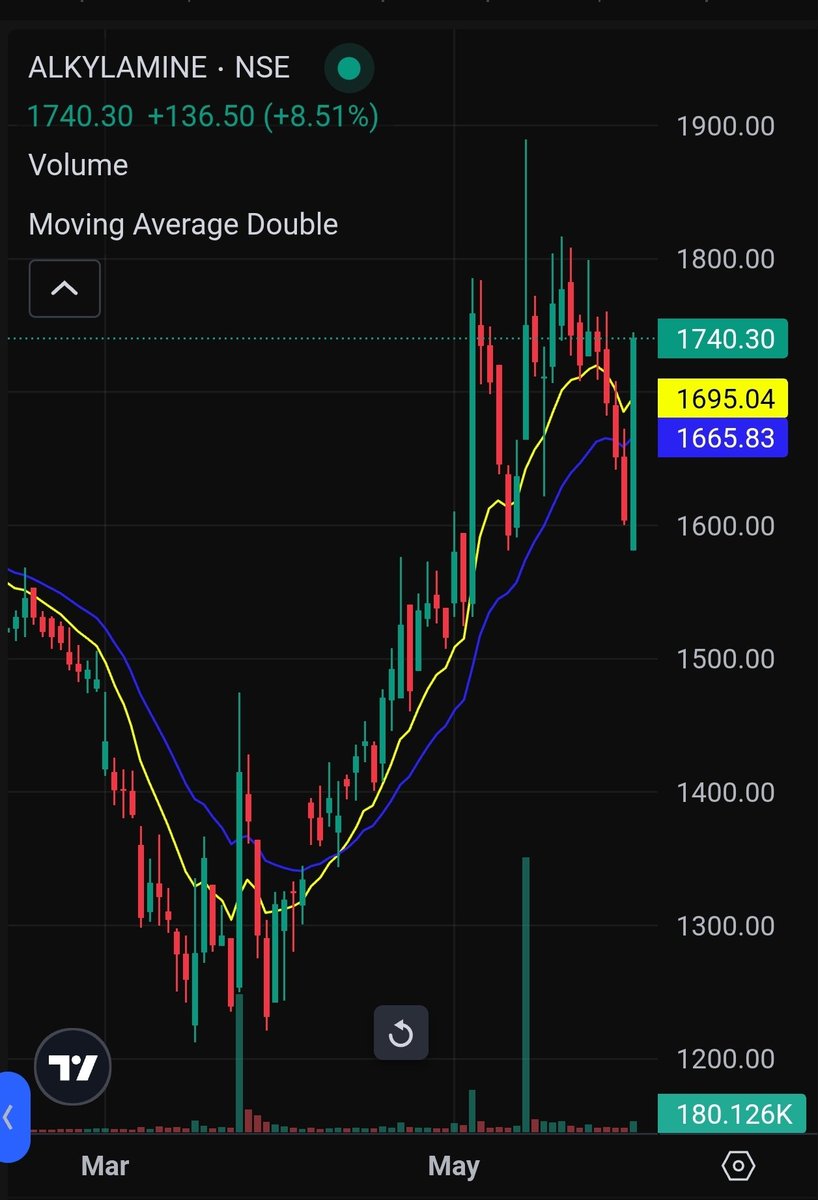The width and height of the screenshot is (818, 1200).
Task: Click the 1900.00 price axis label
Action: click(x=726, y=126)
